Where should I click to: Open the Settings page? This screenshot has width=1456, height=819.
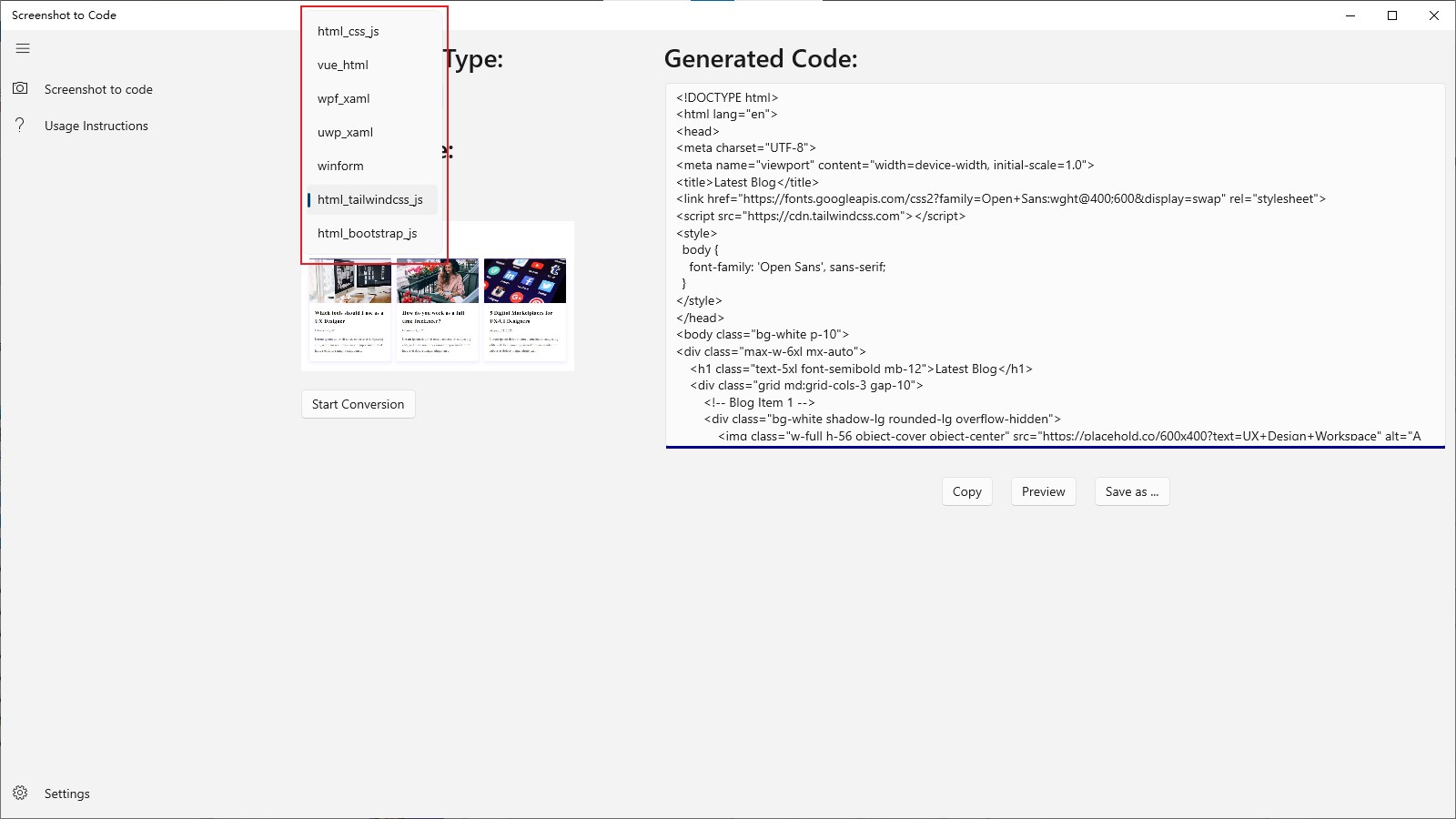[67, 794]
